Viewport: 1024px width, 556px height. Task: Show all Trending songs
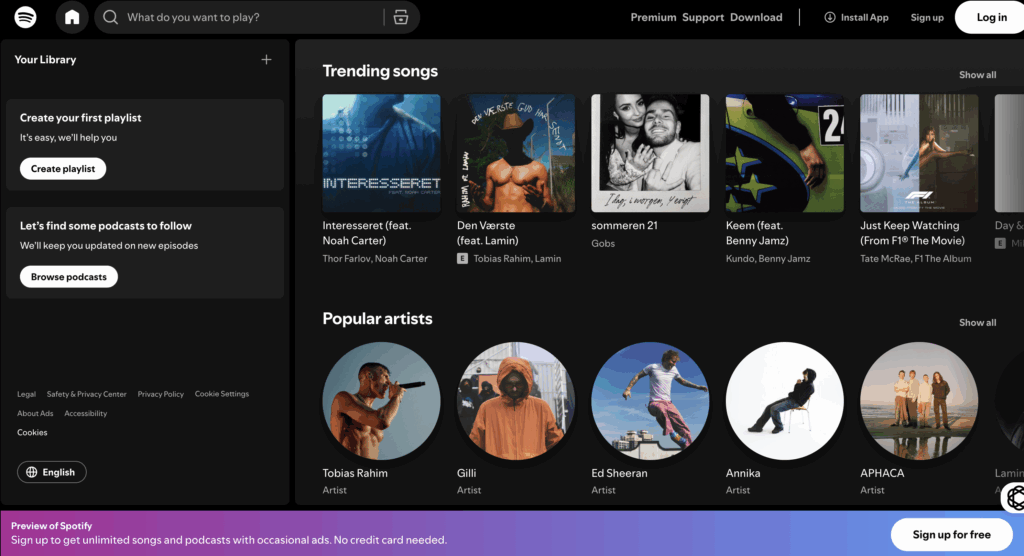pos(977,75)
